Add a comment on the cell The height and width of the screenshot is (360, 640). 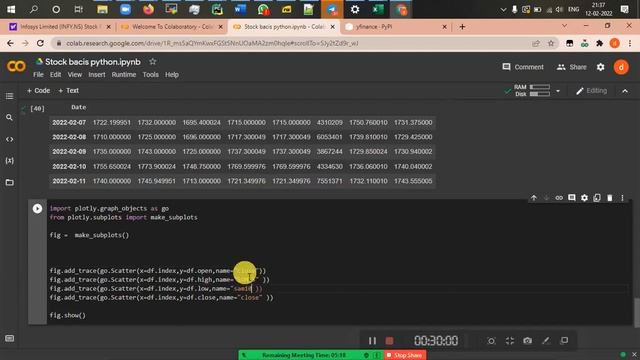[x=571, y=198]
